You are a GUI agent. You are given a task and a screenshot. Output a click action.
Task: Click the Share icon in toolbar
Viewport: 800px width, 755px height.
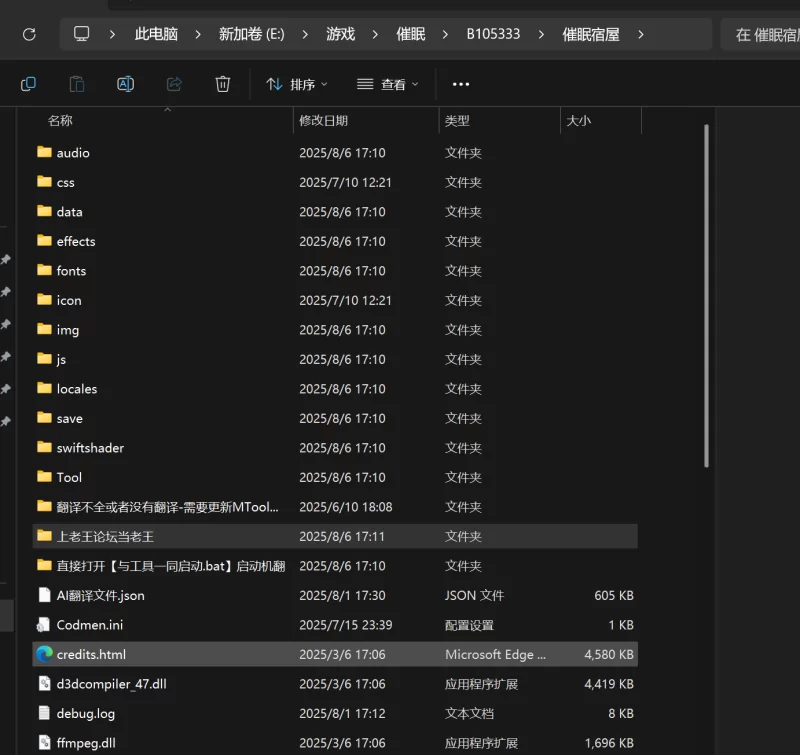click(174, 84)
